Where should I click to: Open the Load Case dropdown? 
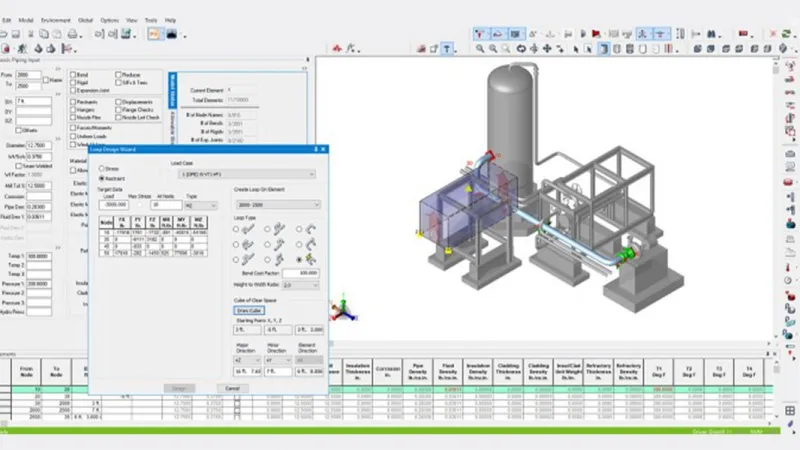pyautogui.click(x=247, y=174)
